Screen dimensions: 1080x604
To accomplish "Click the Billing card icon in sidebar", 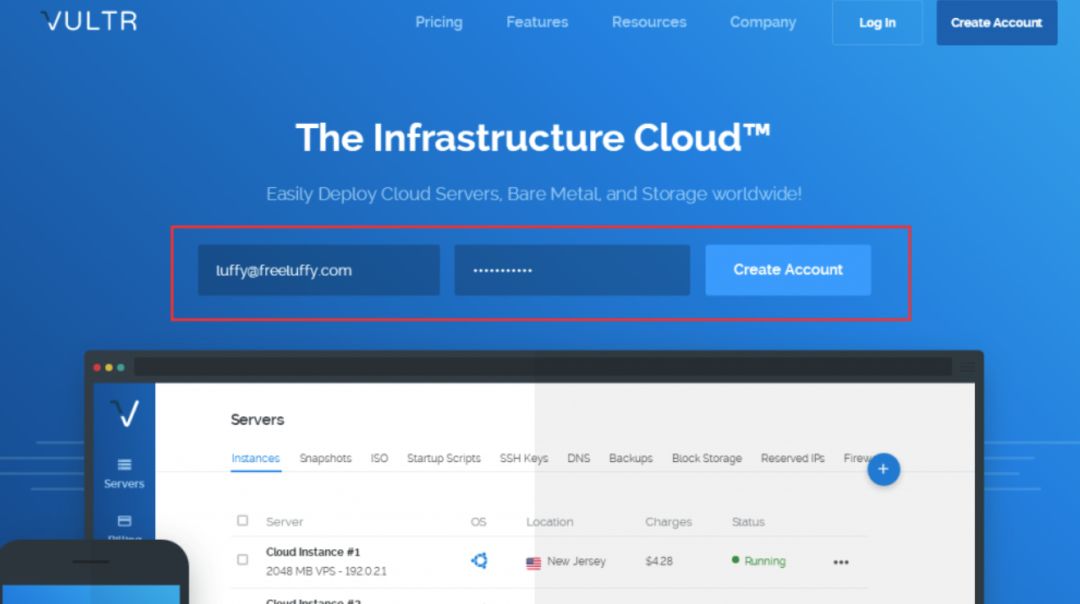I will click(124, 522).
